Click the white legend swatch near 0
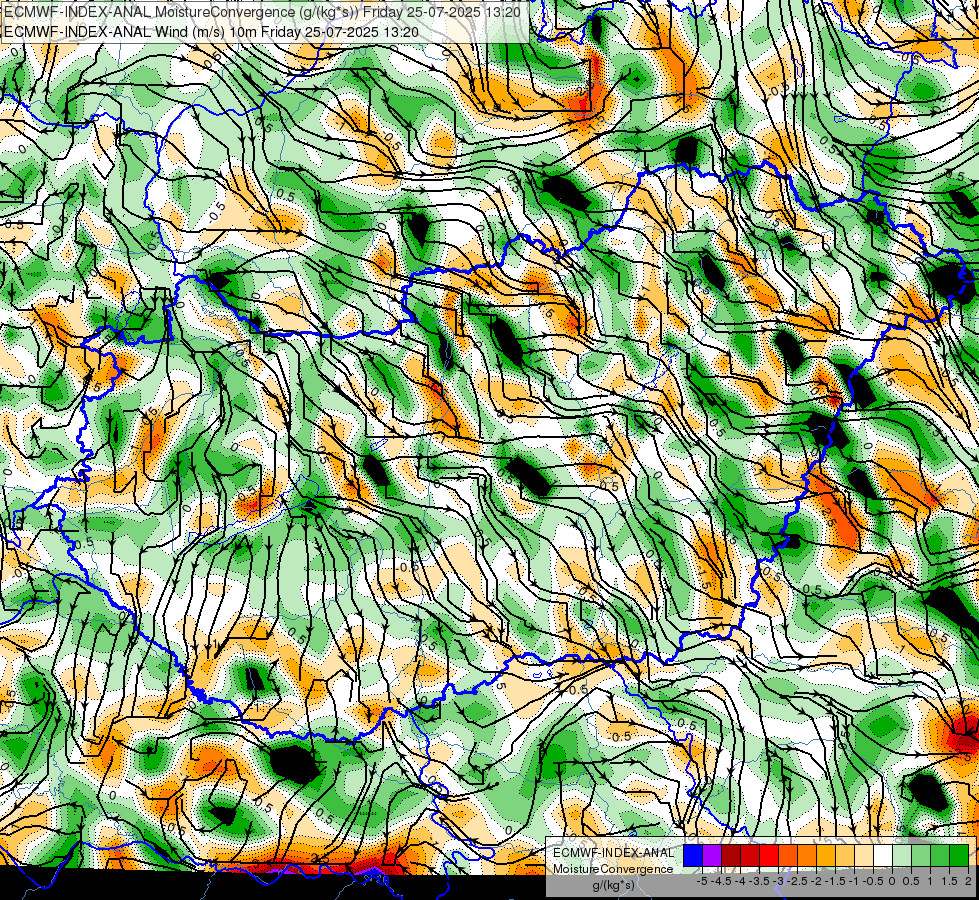979x900 pixels. tap(883, 855)
